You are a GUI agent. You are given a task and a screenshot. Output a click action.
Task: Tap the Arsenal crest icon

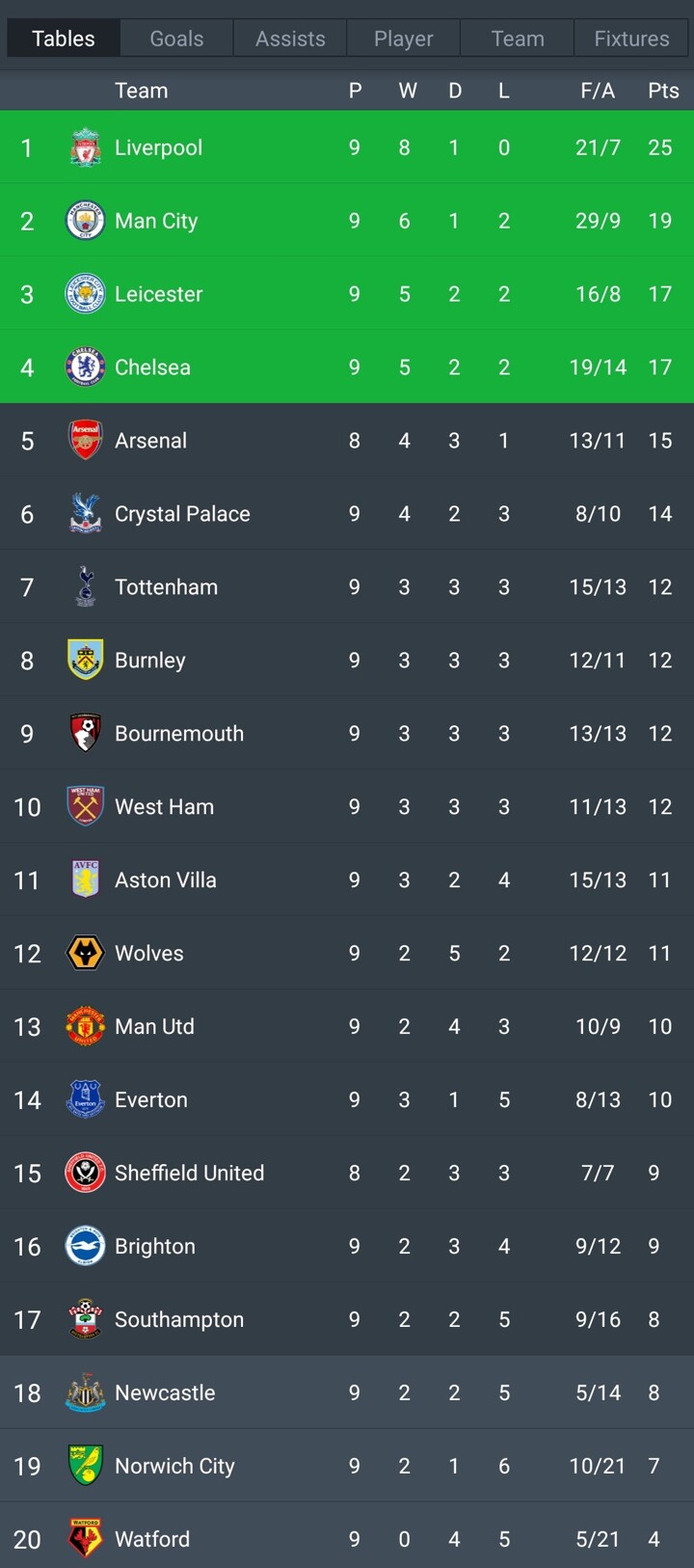[x=85, y=441]
